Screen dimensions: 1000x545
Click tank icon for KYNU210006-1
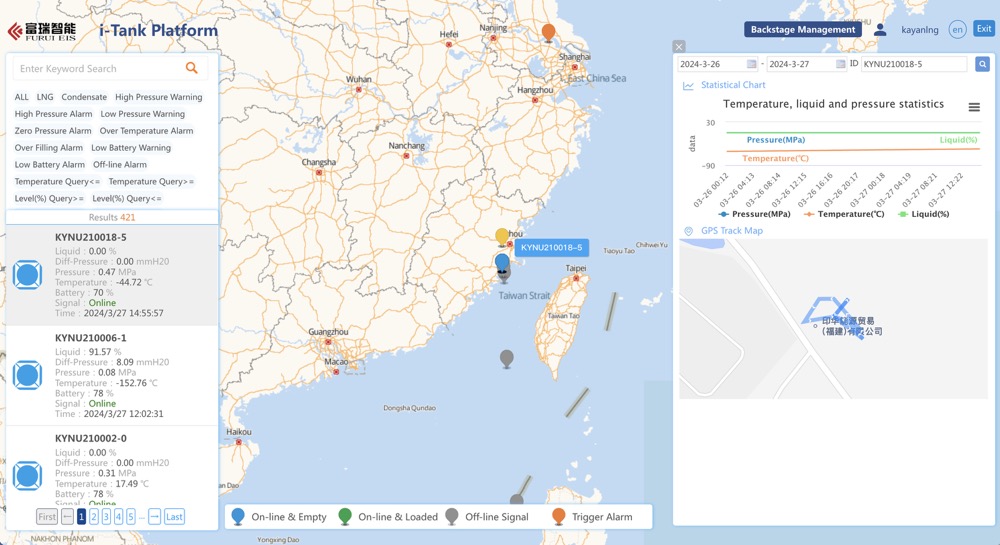27,375
